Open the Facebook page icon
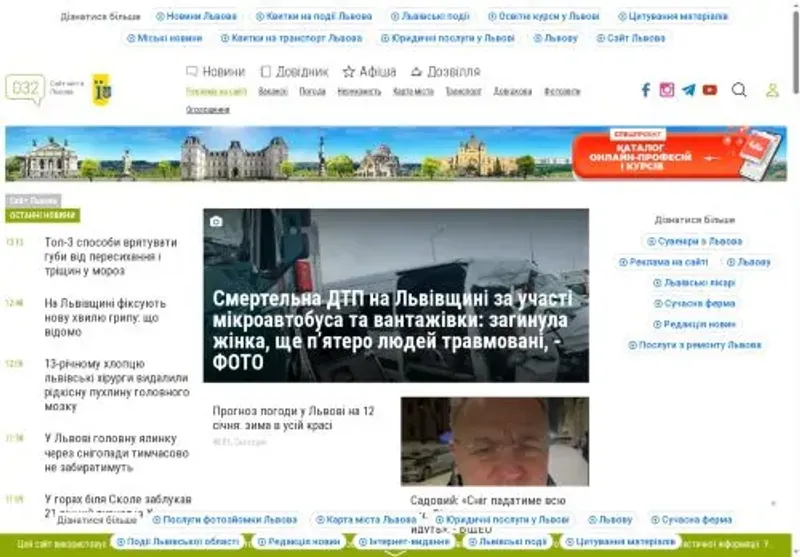This screenshot has height=557, width=800. pos(645,90)
